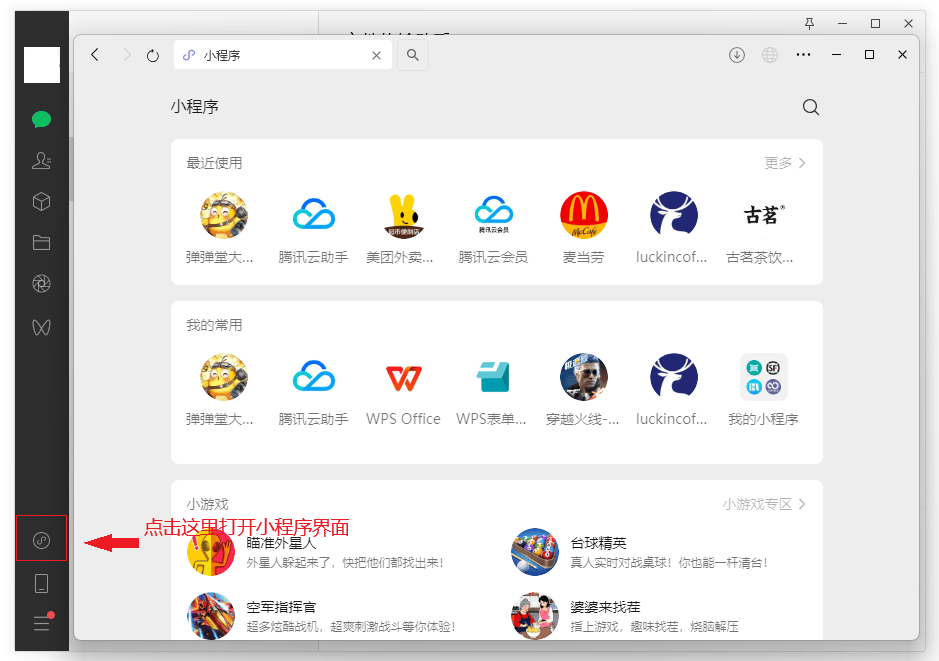Open the Files folder icon in the sidebar
This screenshot has height=661, width=939.
41,242
